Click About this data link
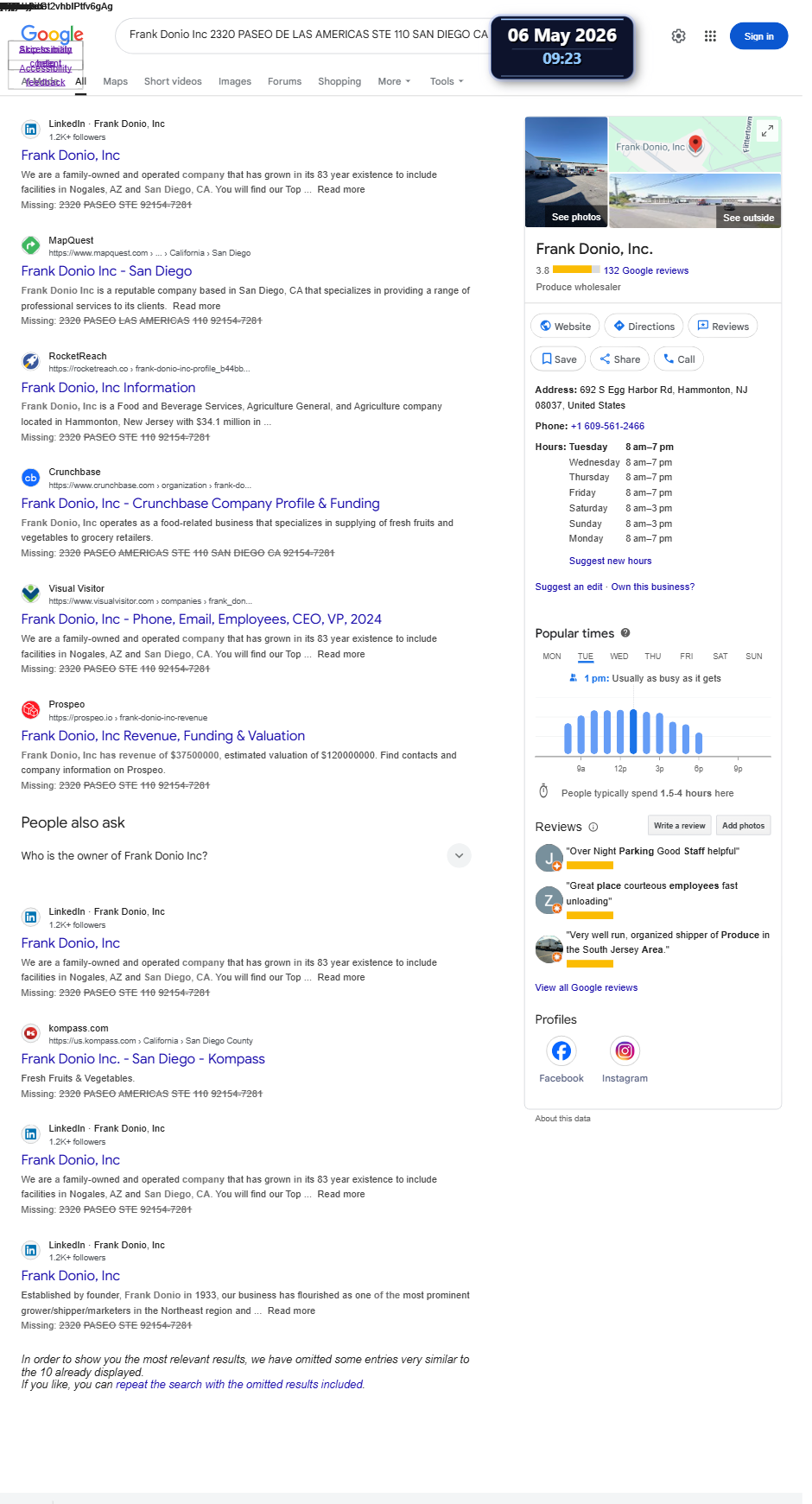The height and width of the screenshot is (1504, 812). (562, 1119)
